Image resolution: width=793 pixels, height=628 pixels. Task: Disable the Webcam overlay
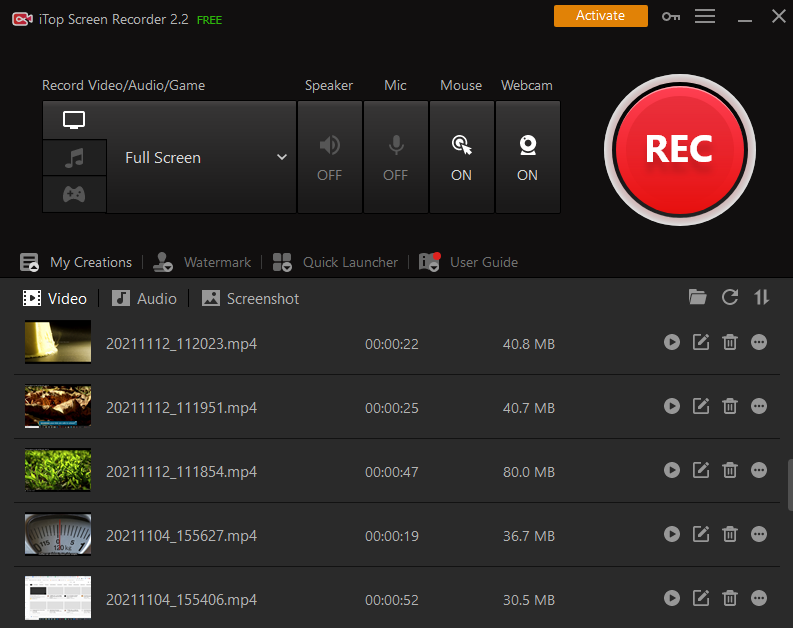click(527, 157)
